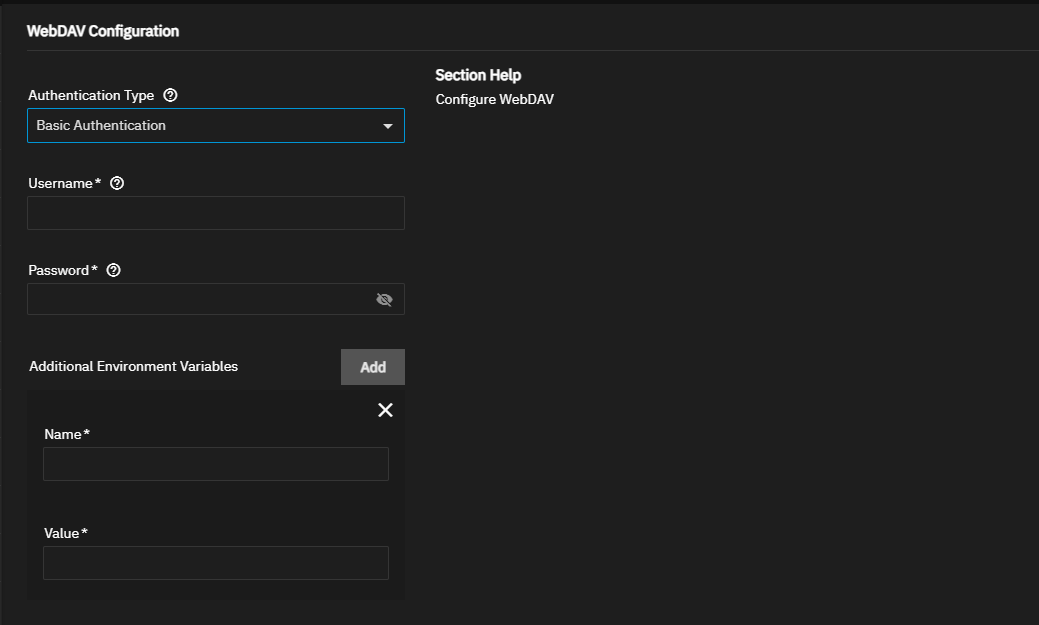This screenshot has width=1039, height=625.
Task: Click the Section Help heading
Action: coord(478,75)
